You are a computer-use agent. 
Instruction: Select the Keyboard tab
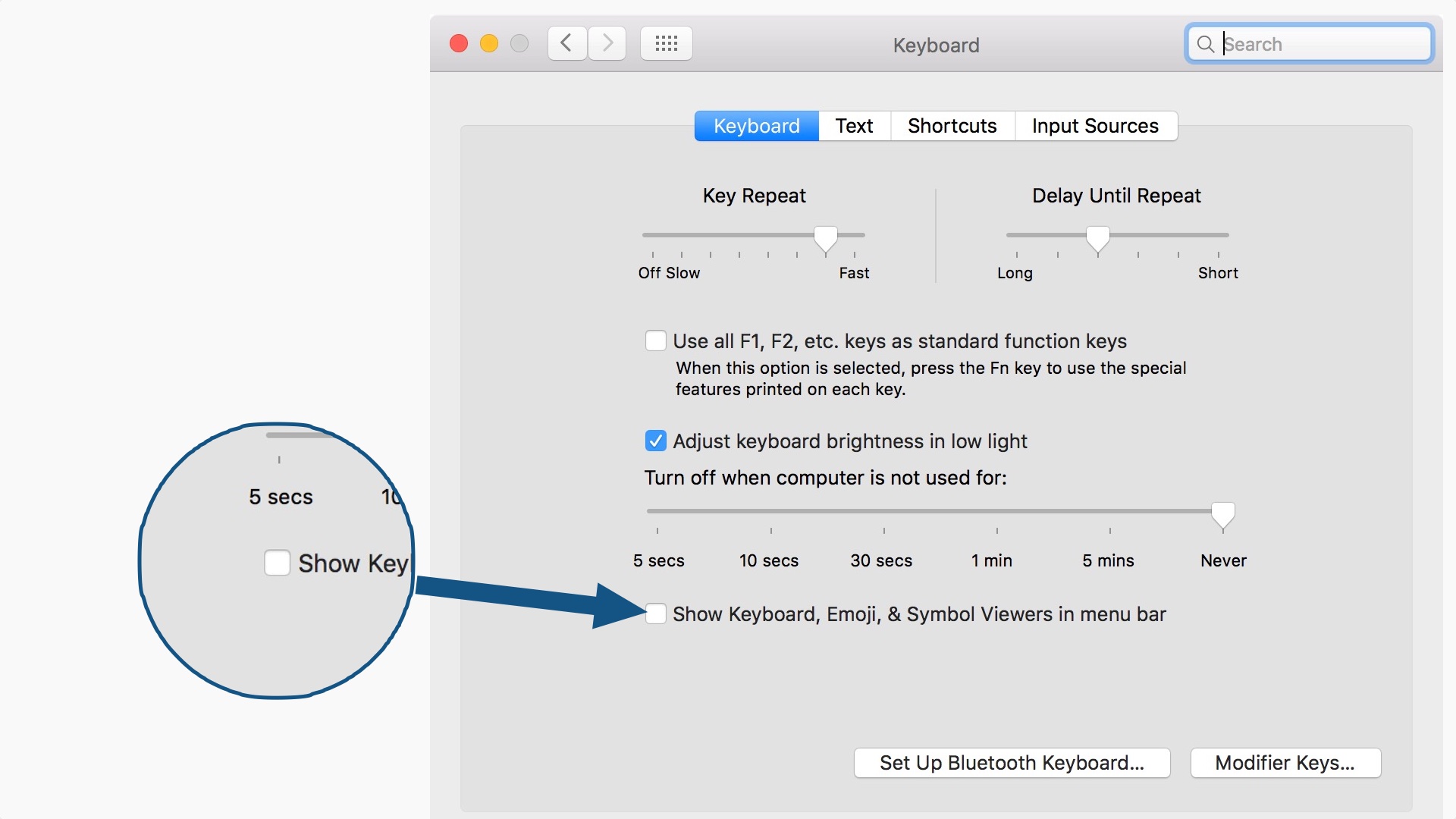tap(756, 126)
